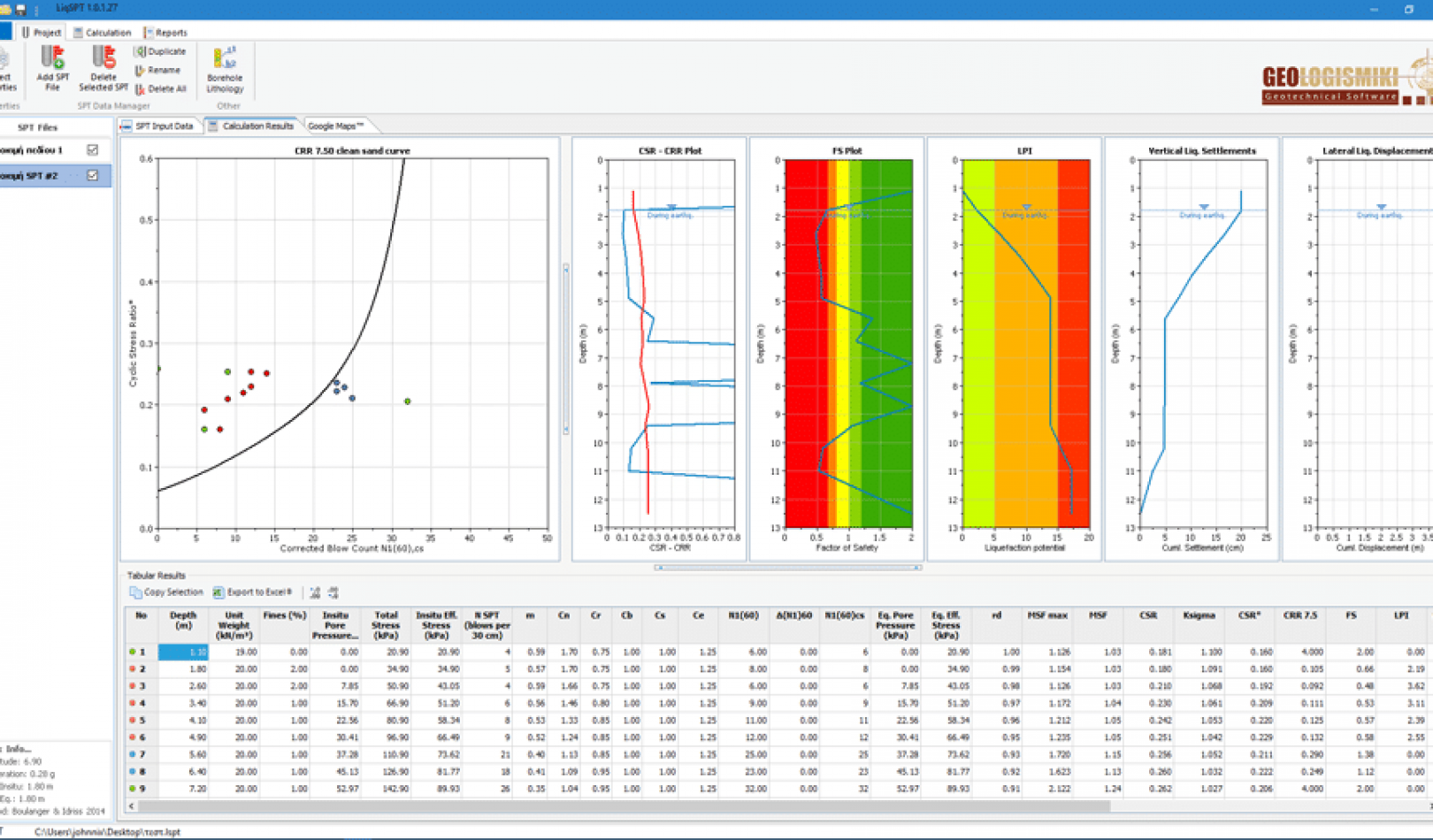
Task: Open the application menu button top-left
Action: click(x=7, y=32)
